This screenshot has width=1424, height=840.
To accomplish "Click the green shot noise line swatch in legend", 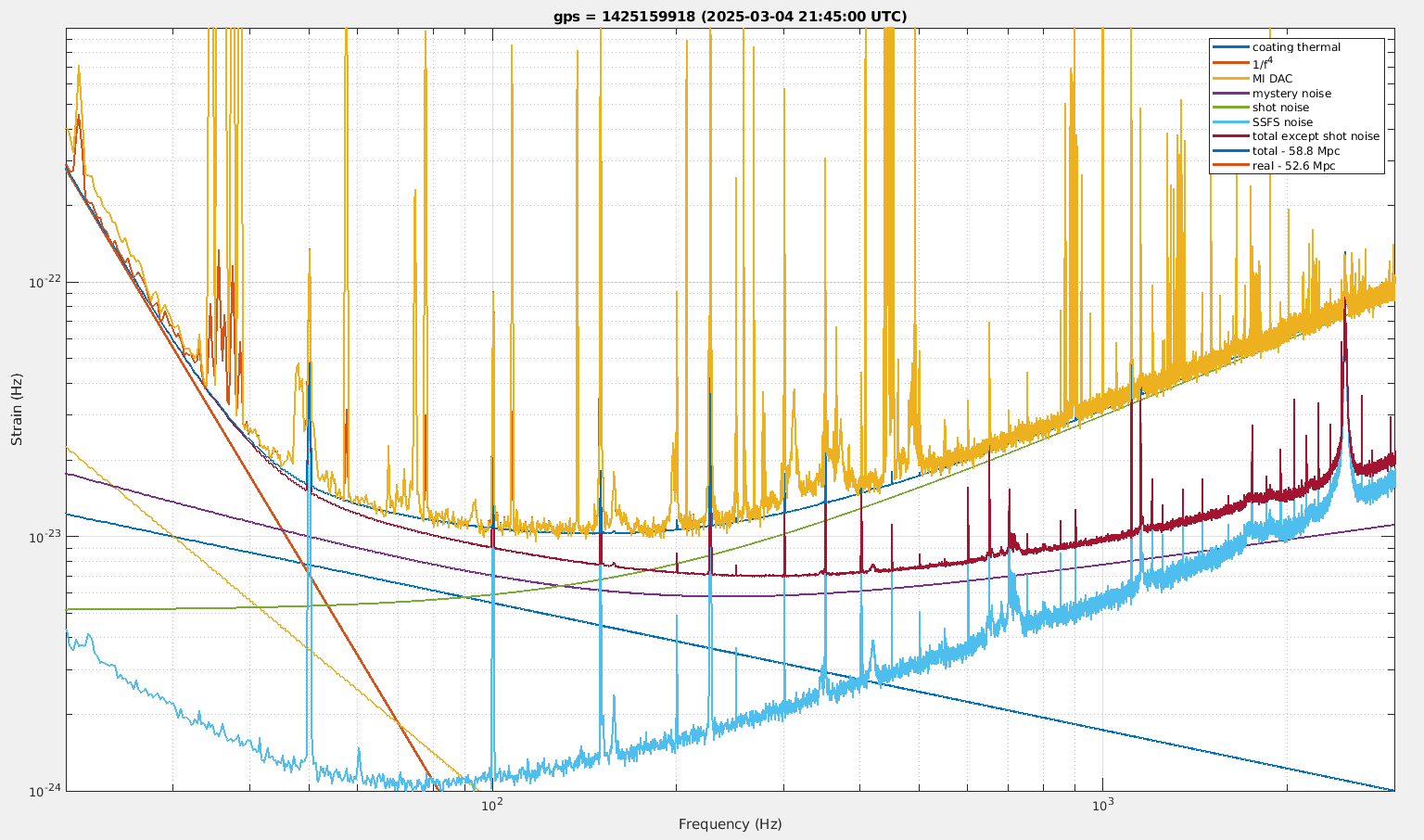I will tap(1230, 108).
